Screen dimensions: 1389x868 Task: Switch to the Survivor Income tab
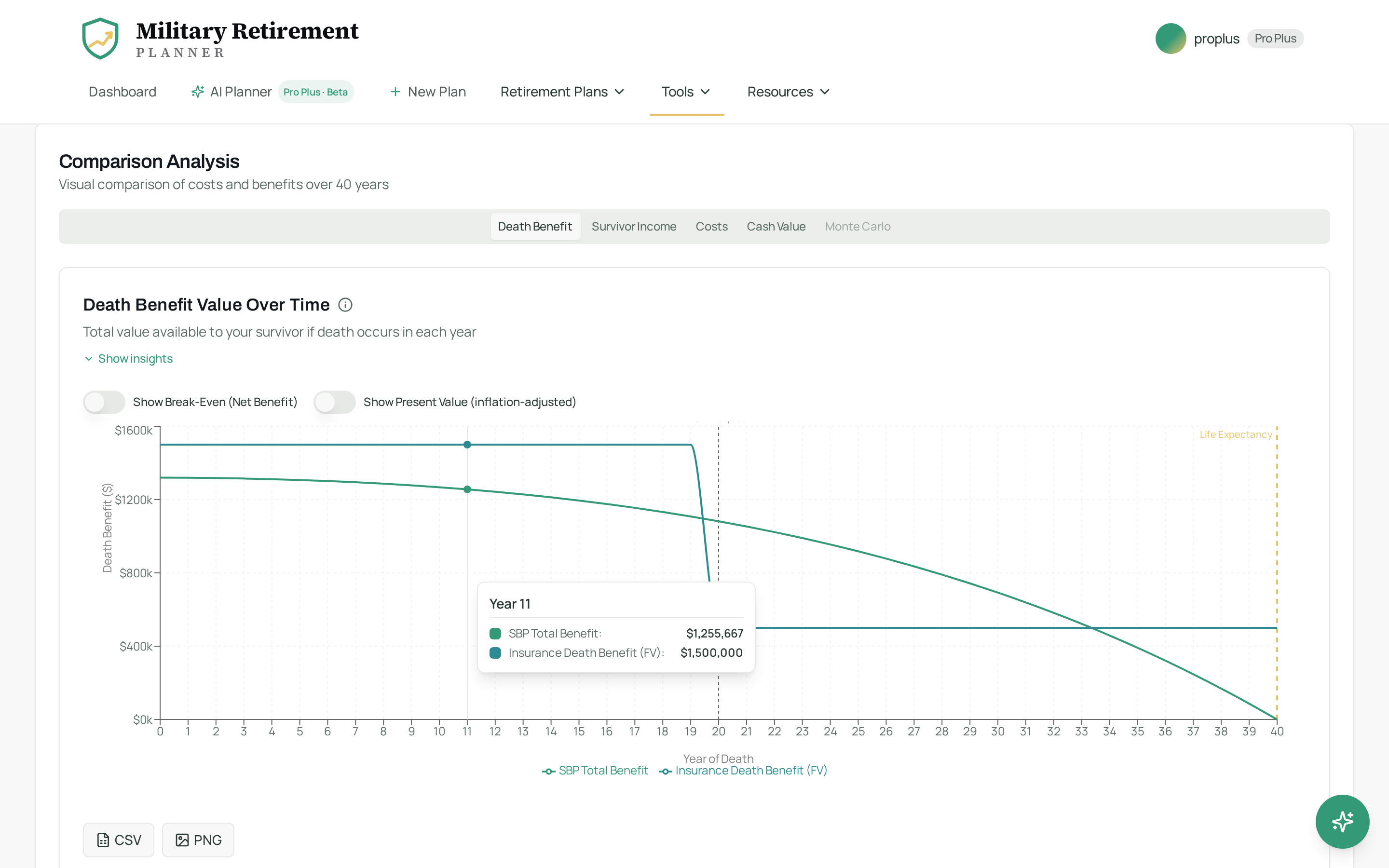[634, 226]
